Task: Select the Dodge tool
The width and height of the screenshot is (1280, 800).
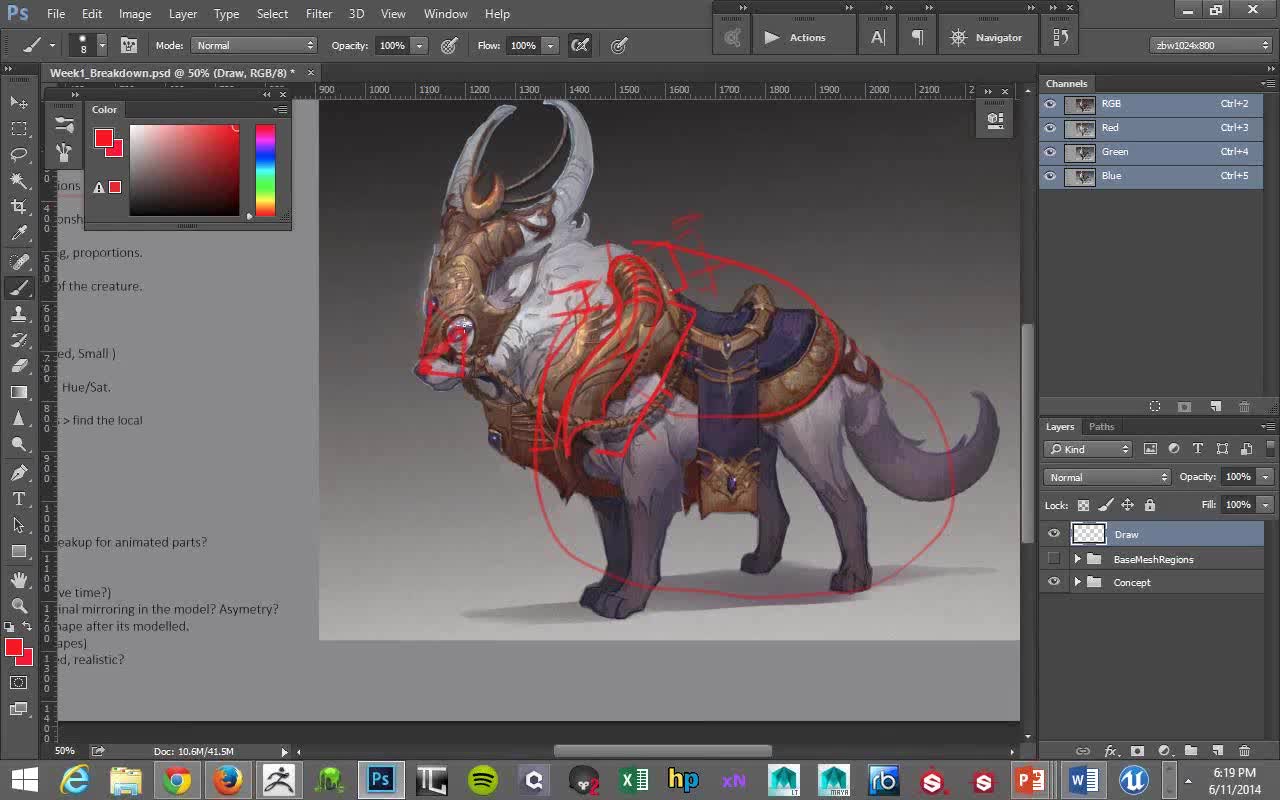Action: click(x=19, y=444)
